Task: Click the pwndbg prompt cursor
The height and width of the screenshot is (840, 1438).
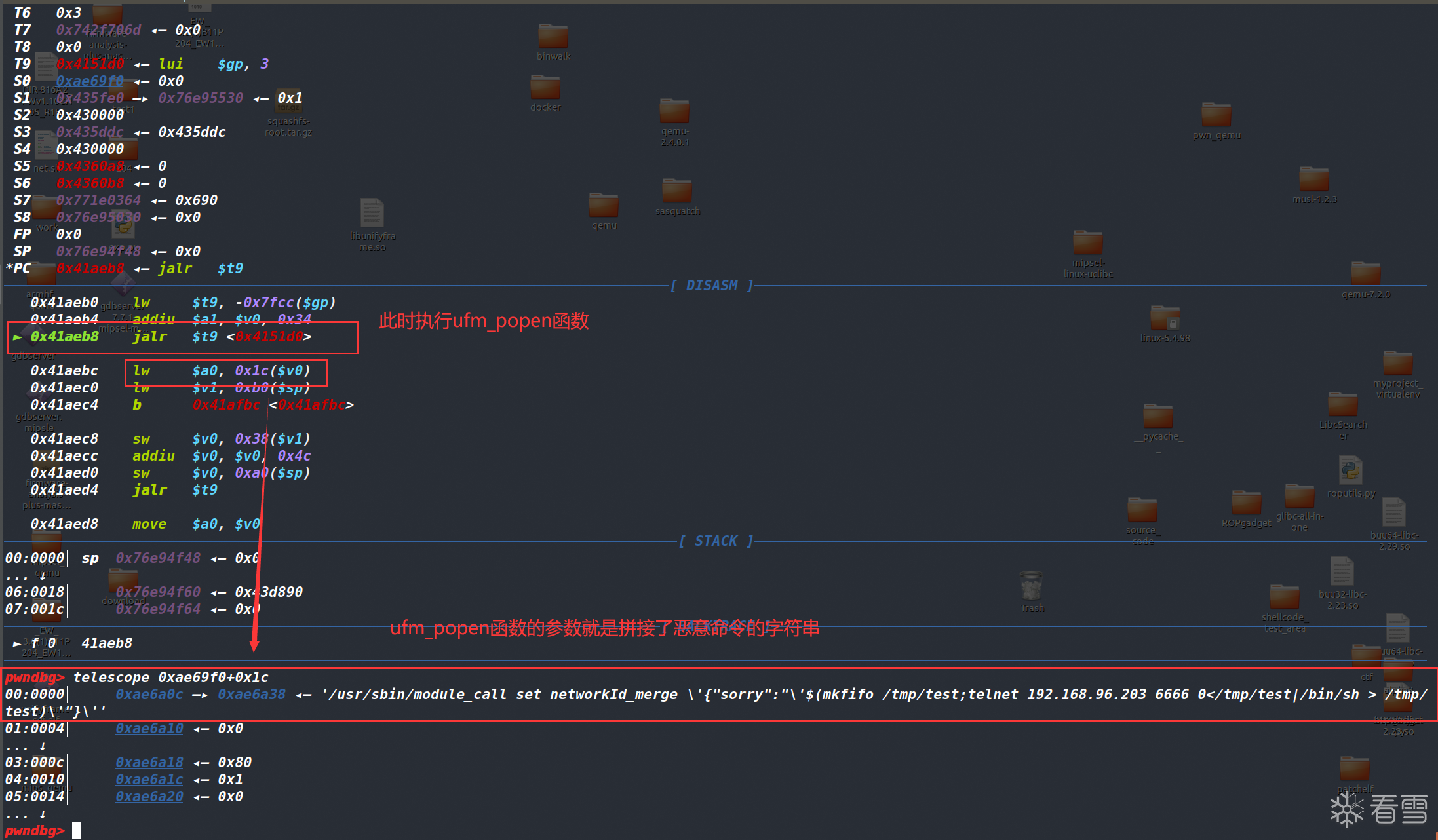Action: click(x=76, y=831)
